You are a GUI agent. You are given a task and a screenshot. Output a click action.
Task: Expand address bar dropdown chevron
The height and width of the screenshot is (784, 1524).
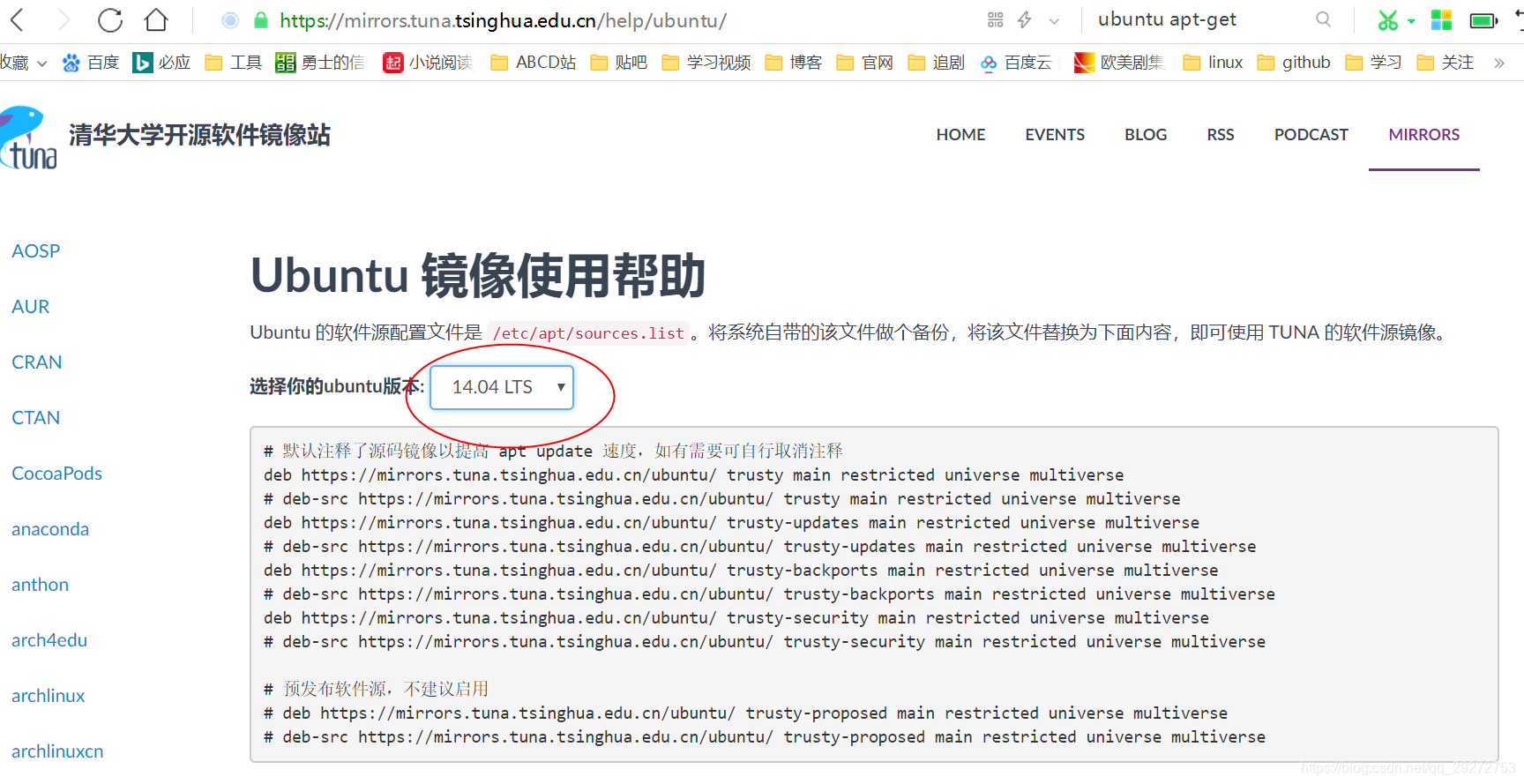point(1054,20)
